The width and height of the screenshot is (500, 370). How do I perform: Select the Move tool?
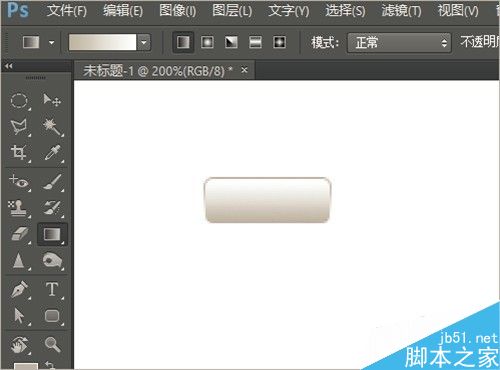(x=52, y=100)
